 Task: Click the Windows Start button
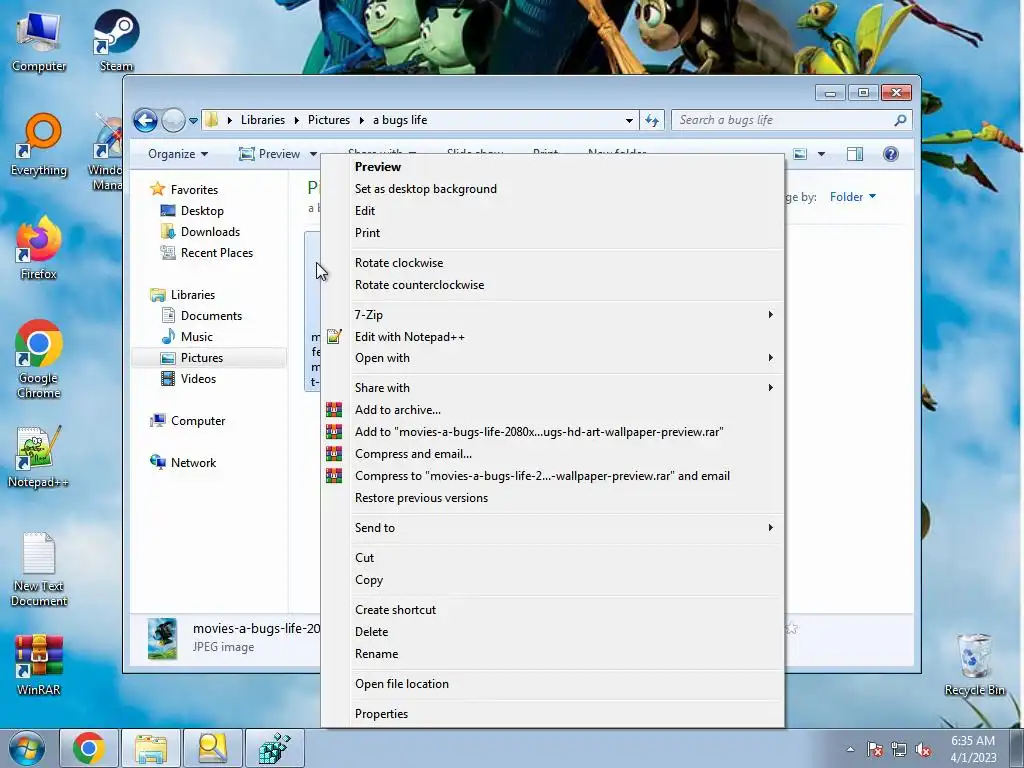[27, 748]
